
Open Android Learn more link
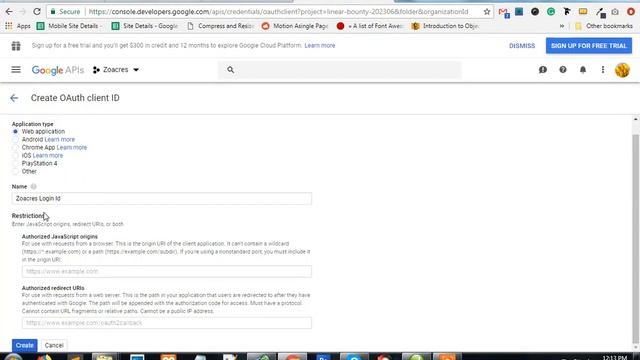pos(60,140)
